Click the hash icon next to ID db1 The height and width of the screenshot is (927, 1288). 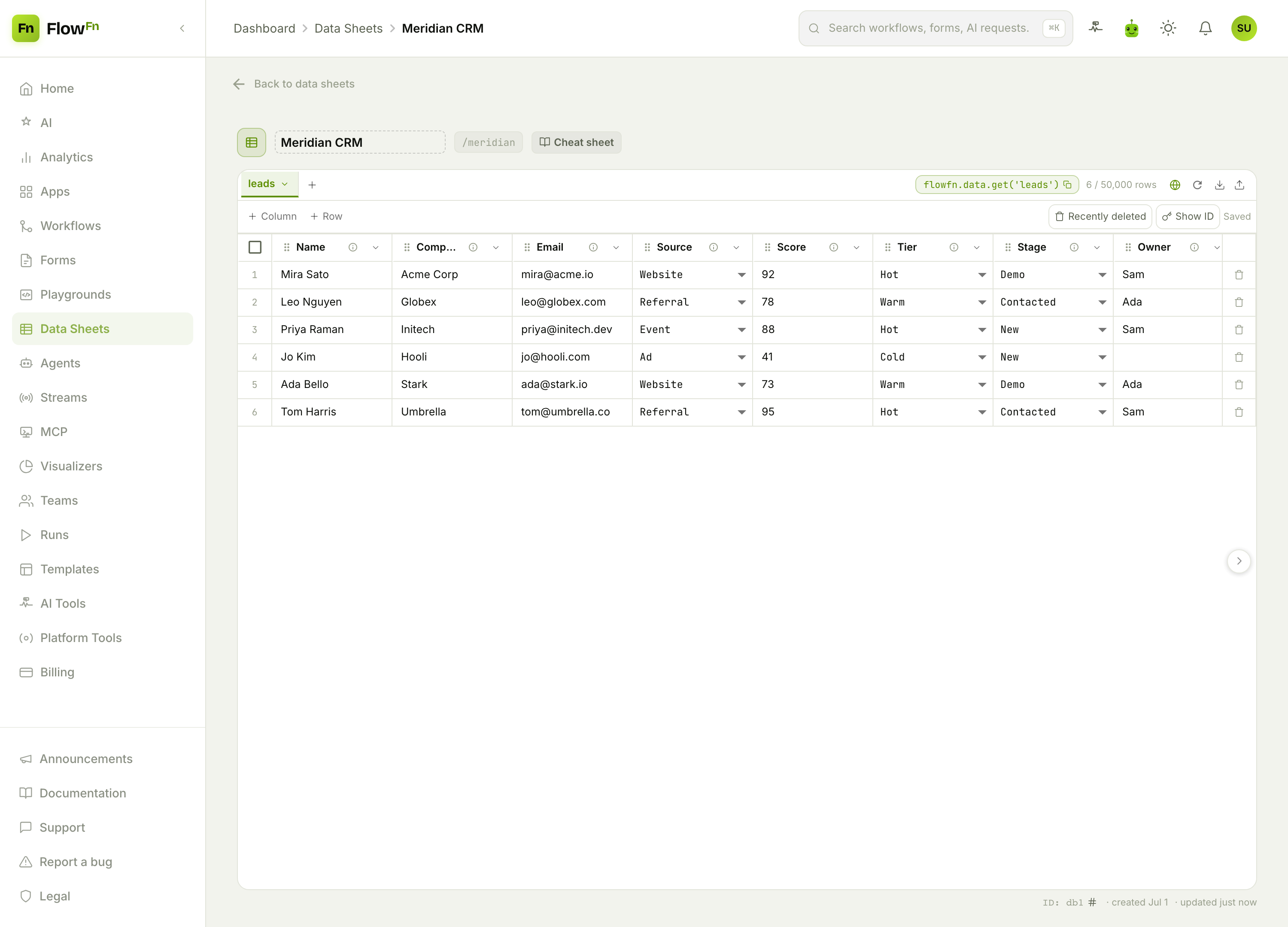1091,902
